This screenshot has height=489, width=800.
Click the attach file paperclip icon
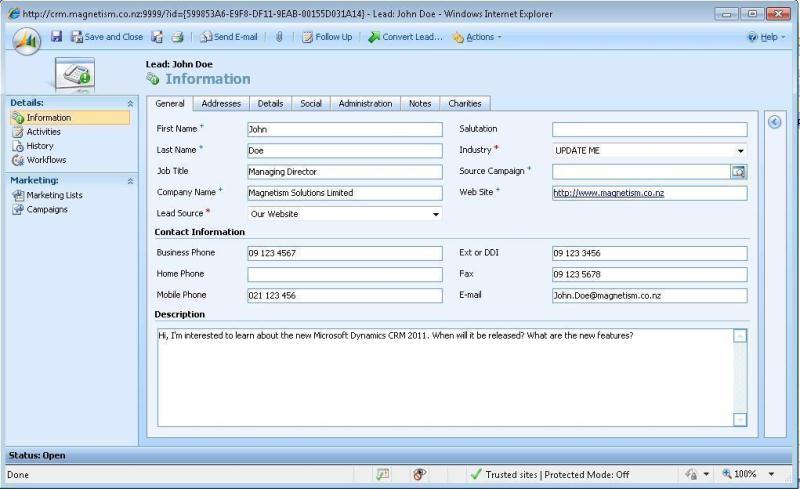(280, 37)
